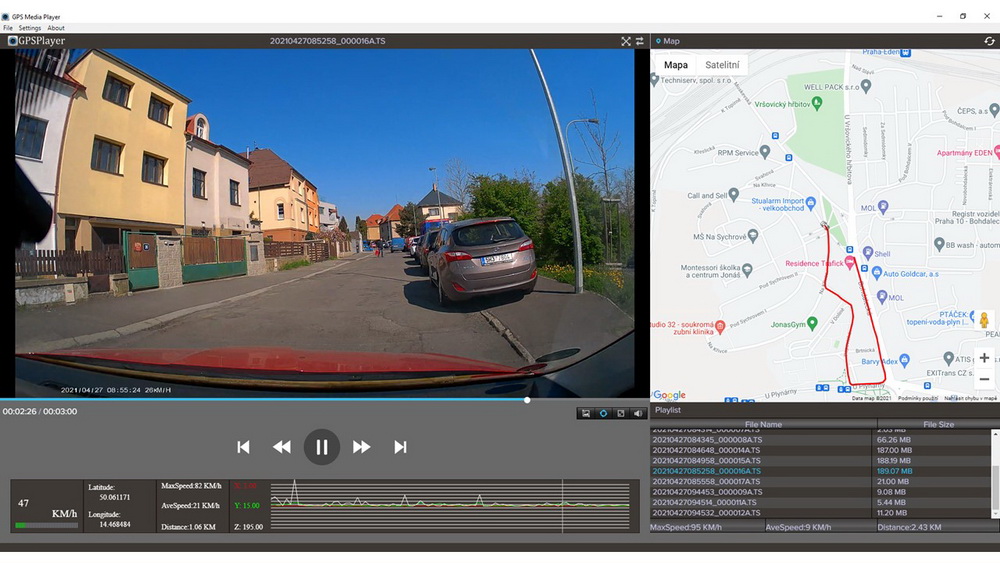Sort playlist by File Name header

pos(763,424)
